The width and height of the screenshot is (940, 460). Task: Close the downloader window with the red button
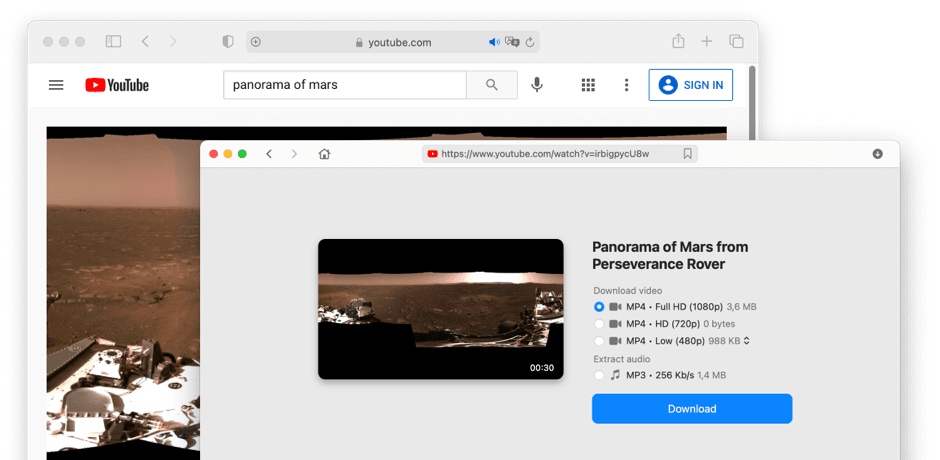(213, 154)
